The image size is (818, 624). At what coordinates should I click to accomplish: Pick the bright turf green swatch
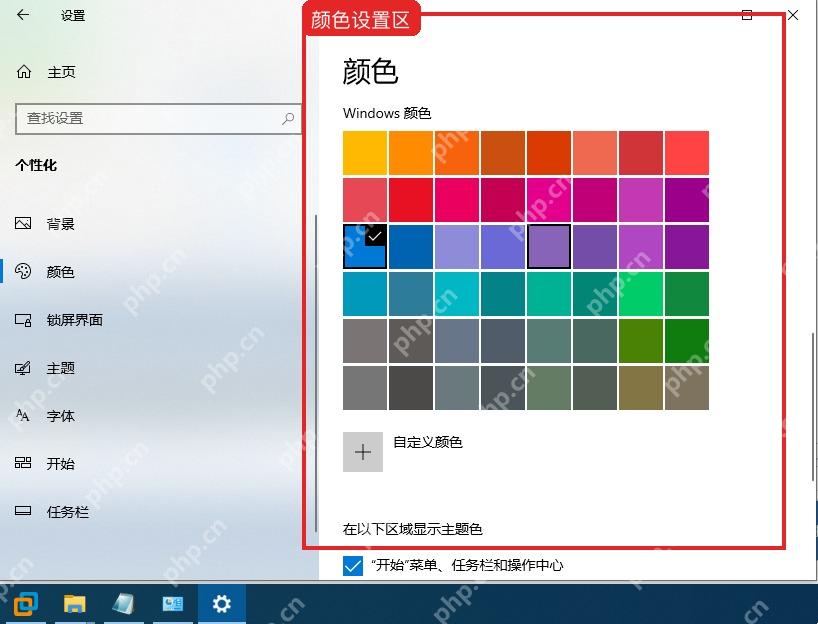click(641, 294)
